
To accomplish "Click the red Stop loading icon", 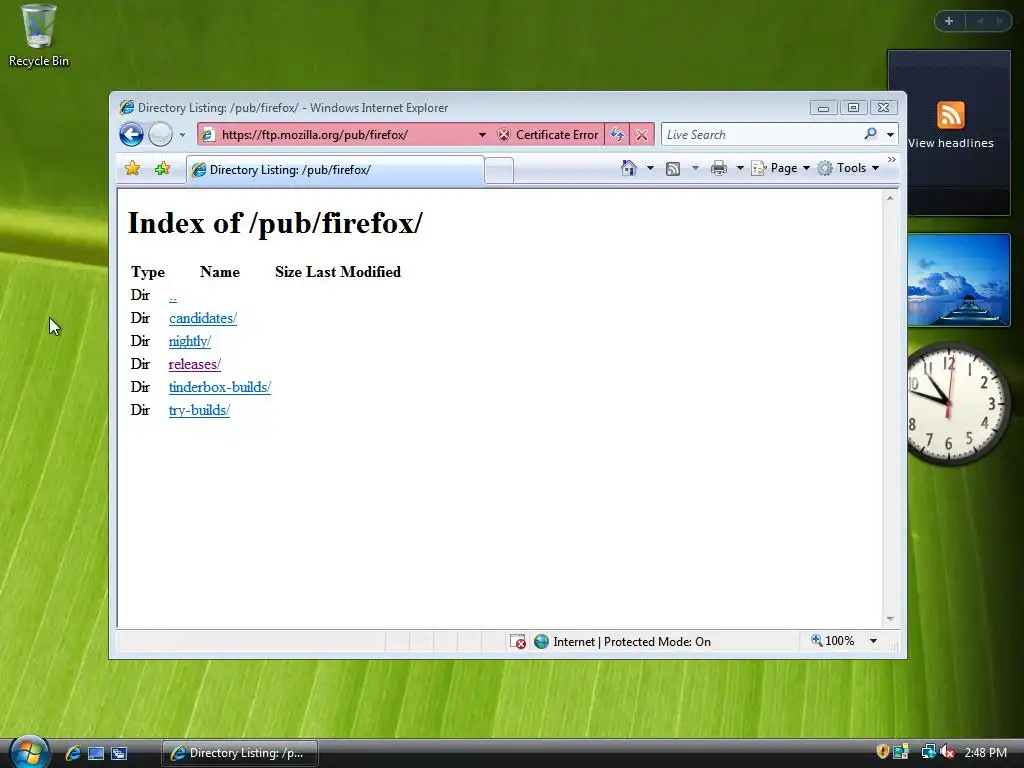I will [x=641, y=135].
